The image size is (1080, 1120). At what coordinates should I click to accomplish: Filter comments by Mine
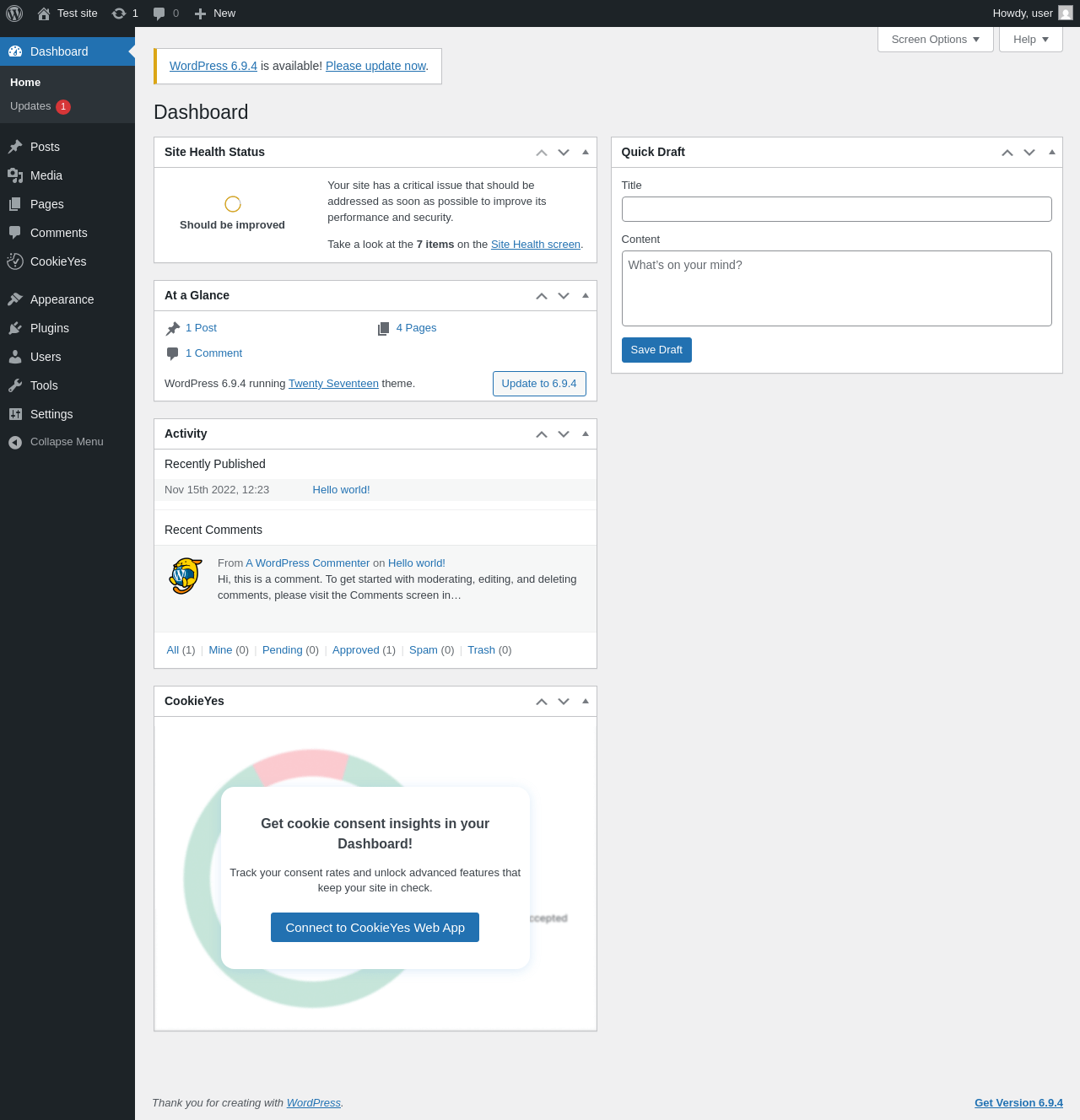220,650
